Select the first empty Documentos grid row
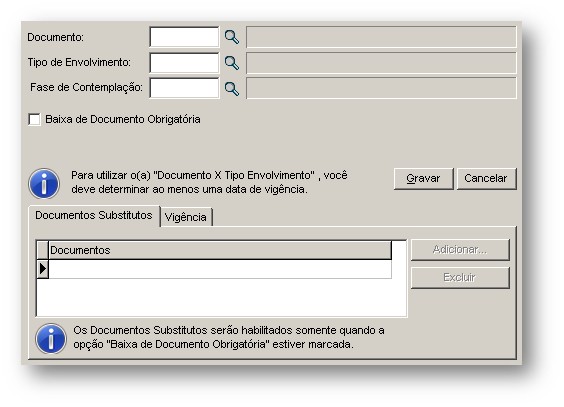The height and width of the screenshot is (407, 564). [x=220, y=269]
